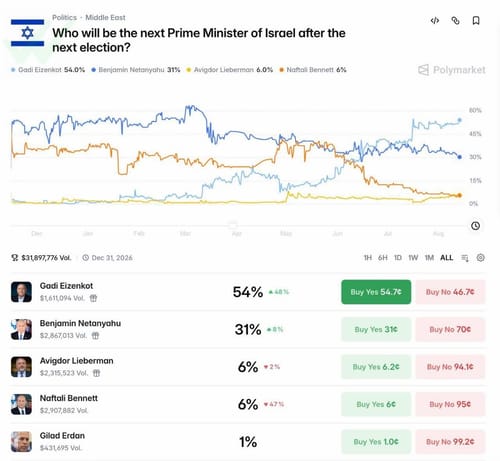Screen dimensions: 500x461
Task: Buy Yes on Avigdor Lieberman
Action: pos(376,367)
